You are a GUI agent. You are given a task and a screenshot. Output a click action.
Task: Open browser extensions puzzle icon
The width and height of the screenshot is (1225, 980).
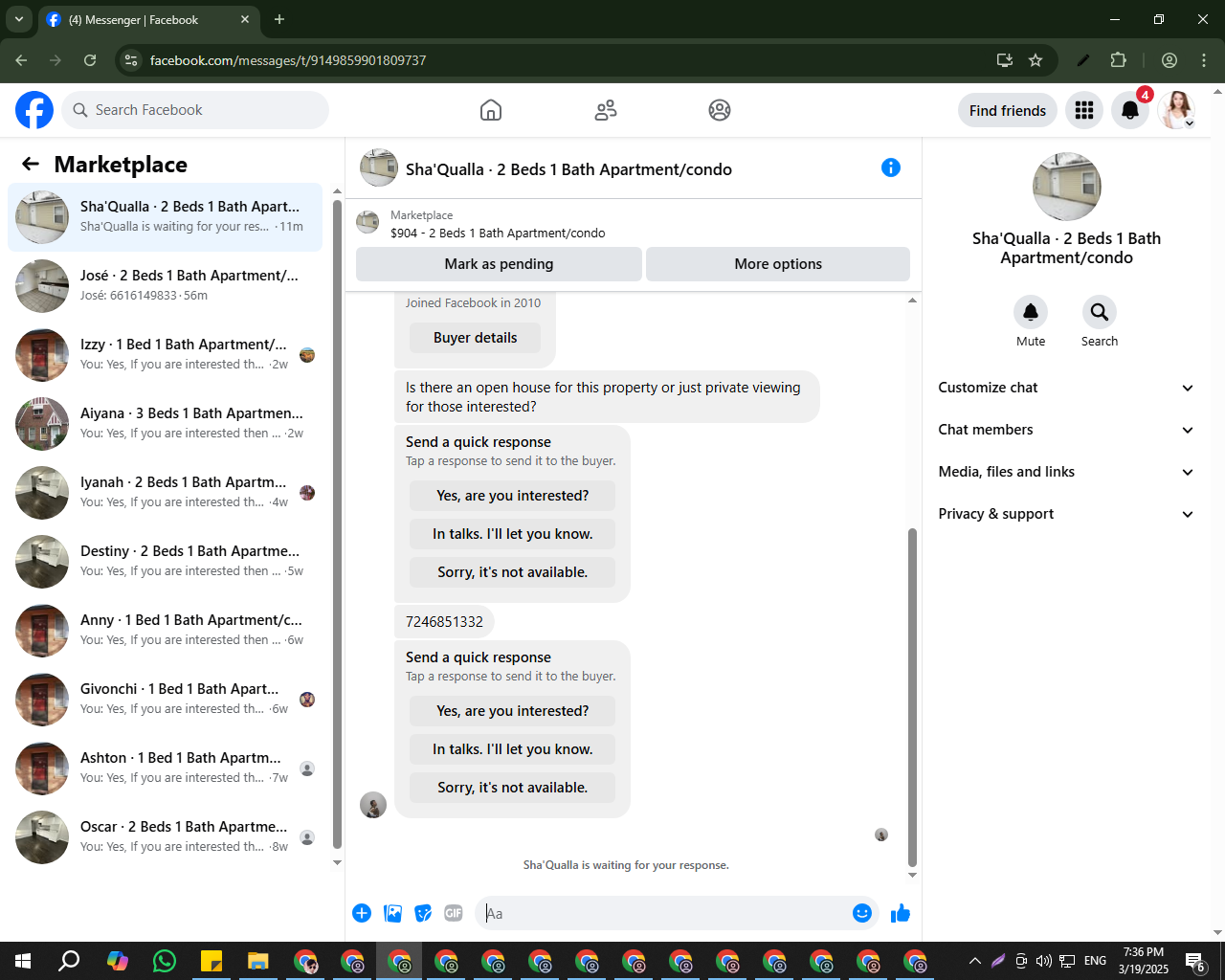1119,60
